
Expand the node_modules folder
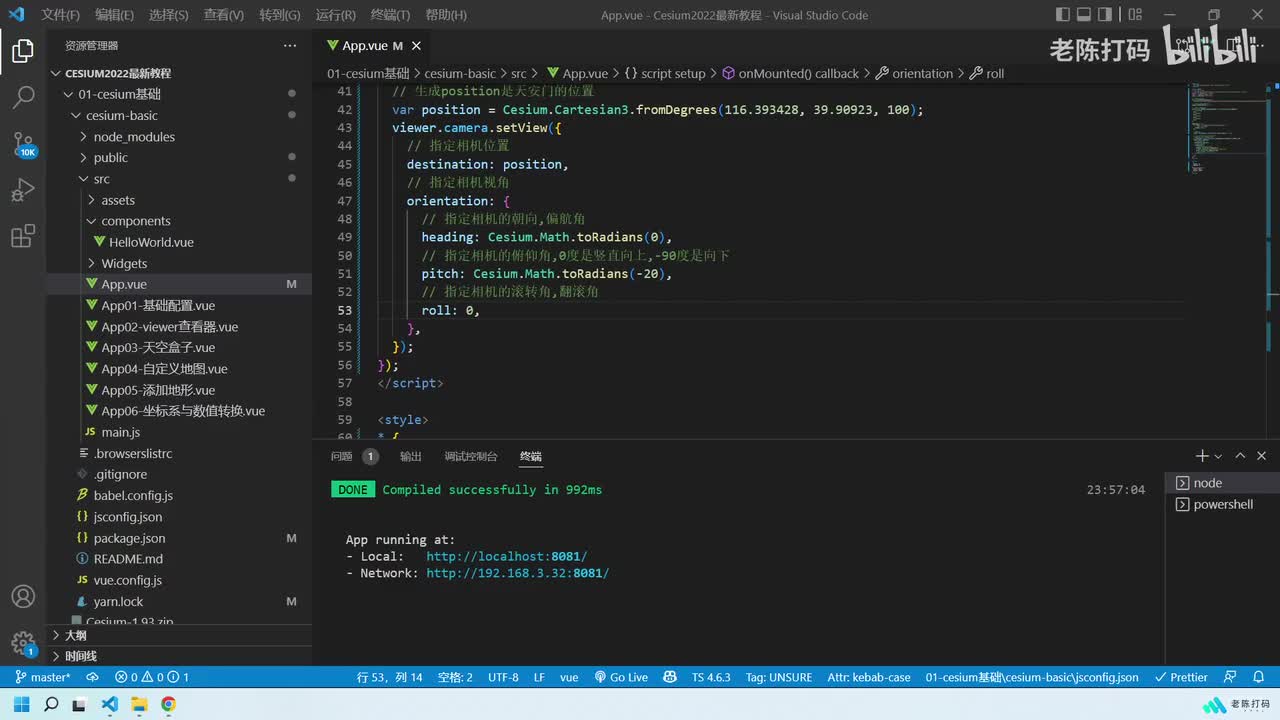pyautogui.click(x=134, y=137)
